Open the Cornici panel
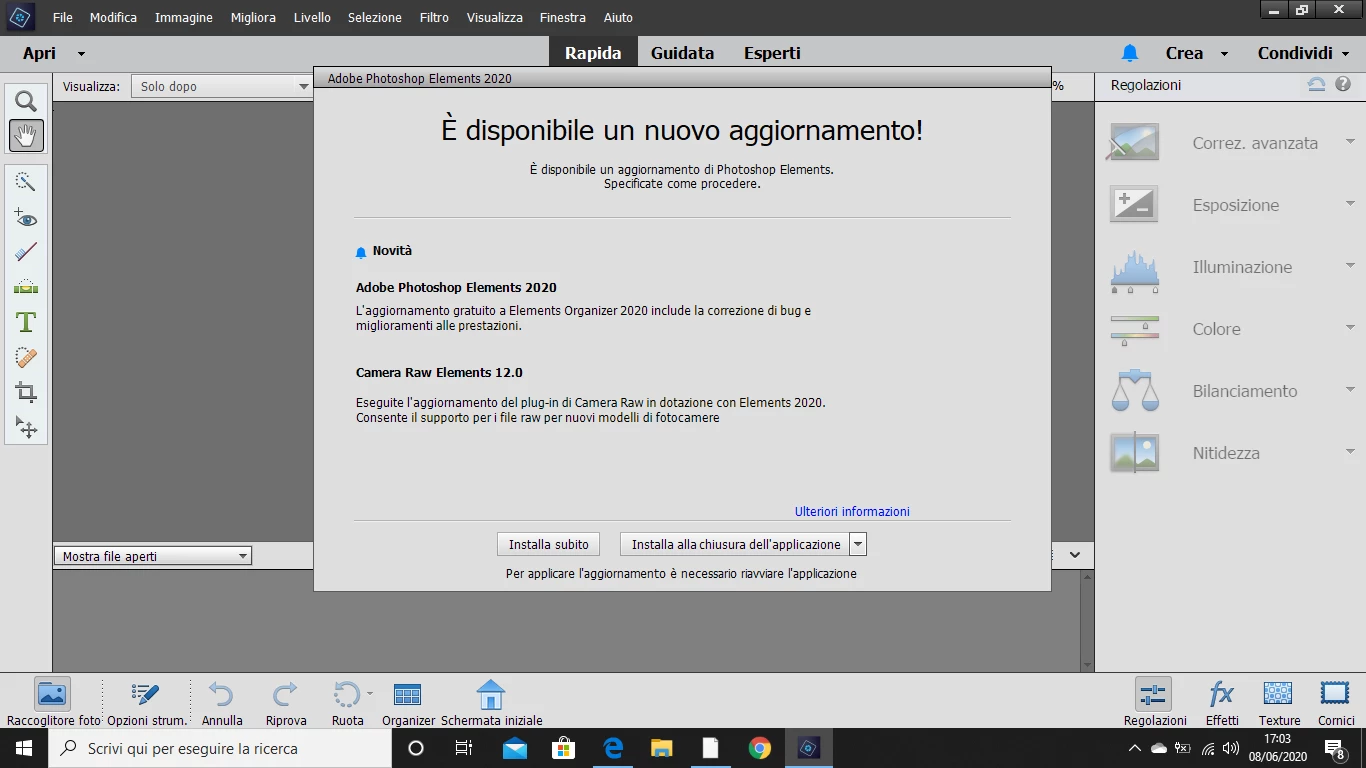Viewport: 1366px width, 768px height. (1336, 702)
